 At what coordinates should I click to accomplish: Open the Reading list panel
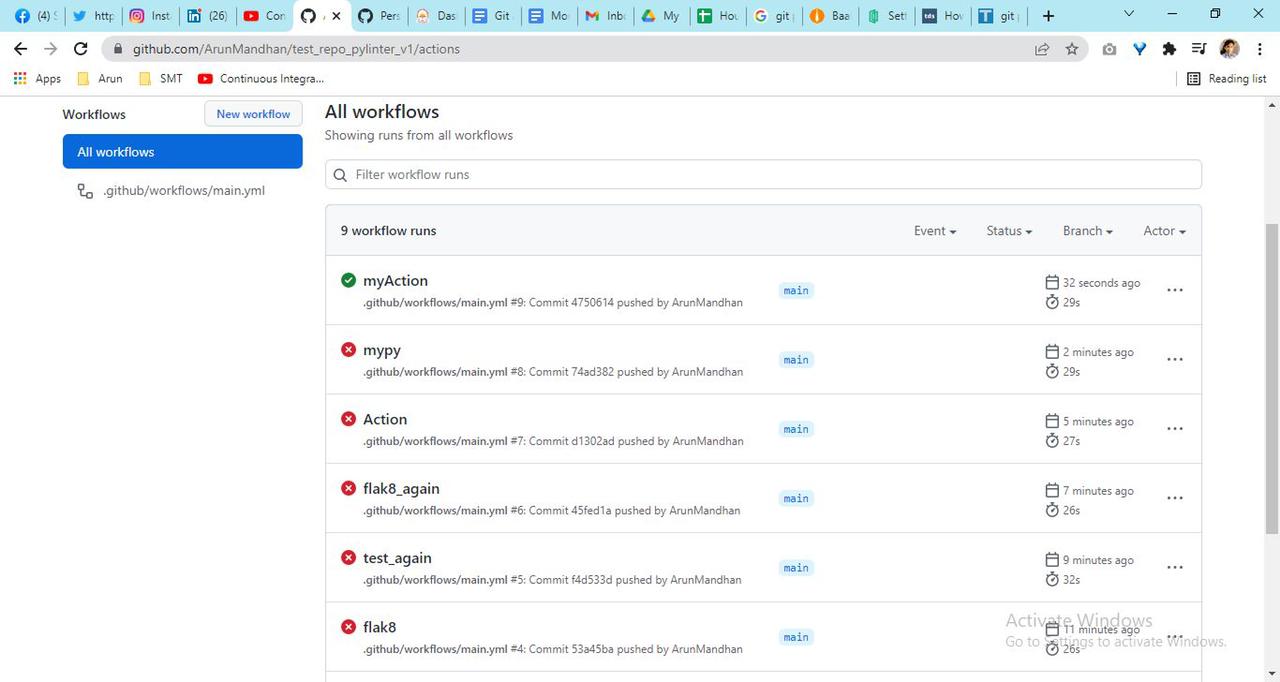tap(1226, 78)
